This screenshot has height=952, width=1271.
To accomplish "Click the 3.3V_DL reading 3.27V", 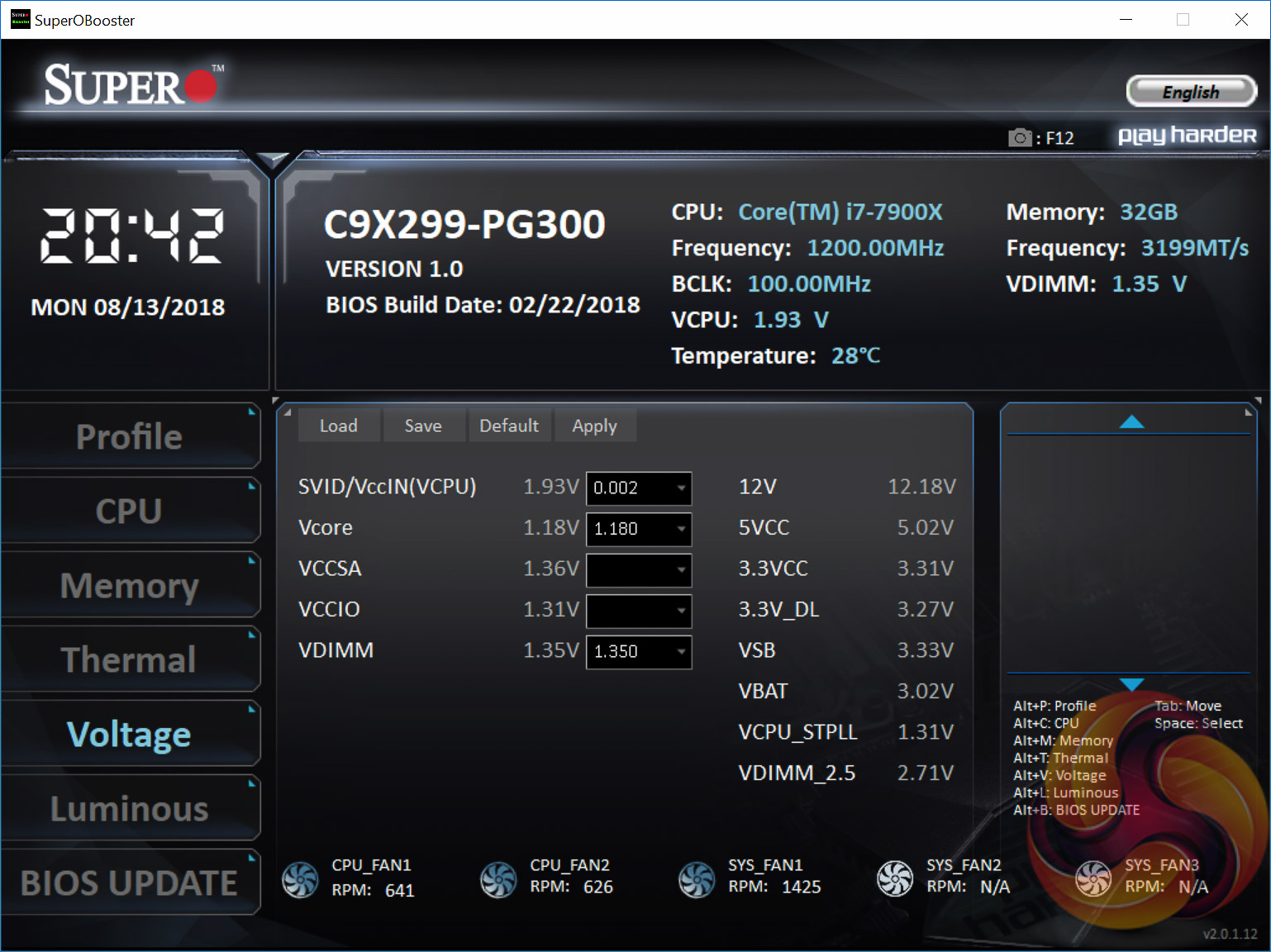I will 926,609.
